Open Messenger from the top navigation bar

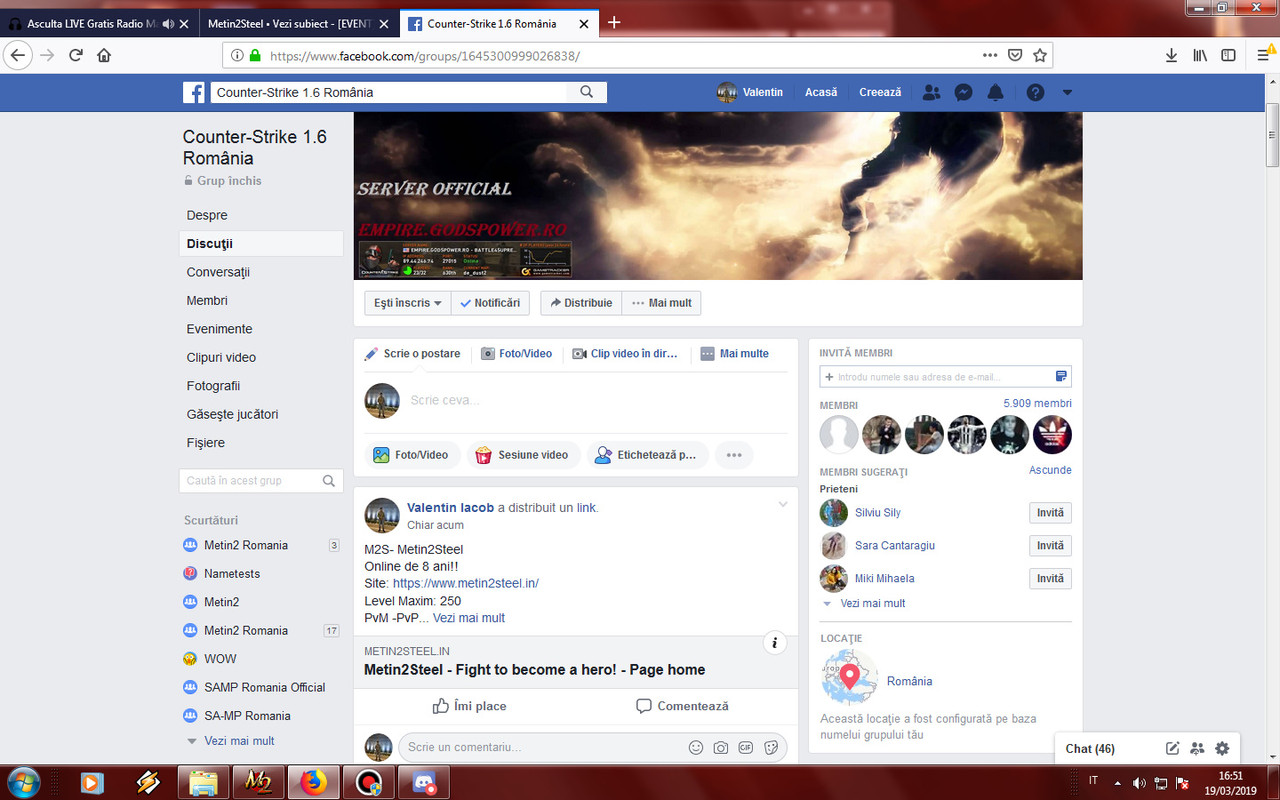coord(963,92)
